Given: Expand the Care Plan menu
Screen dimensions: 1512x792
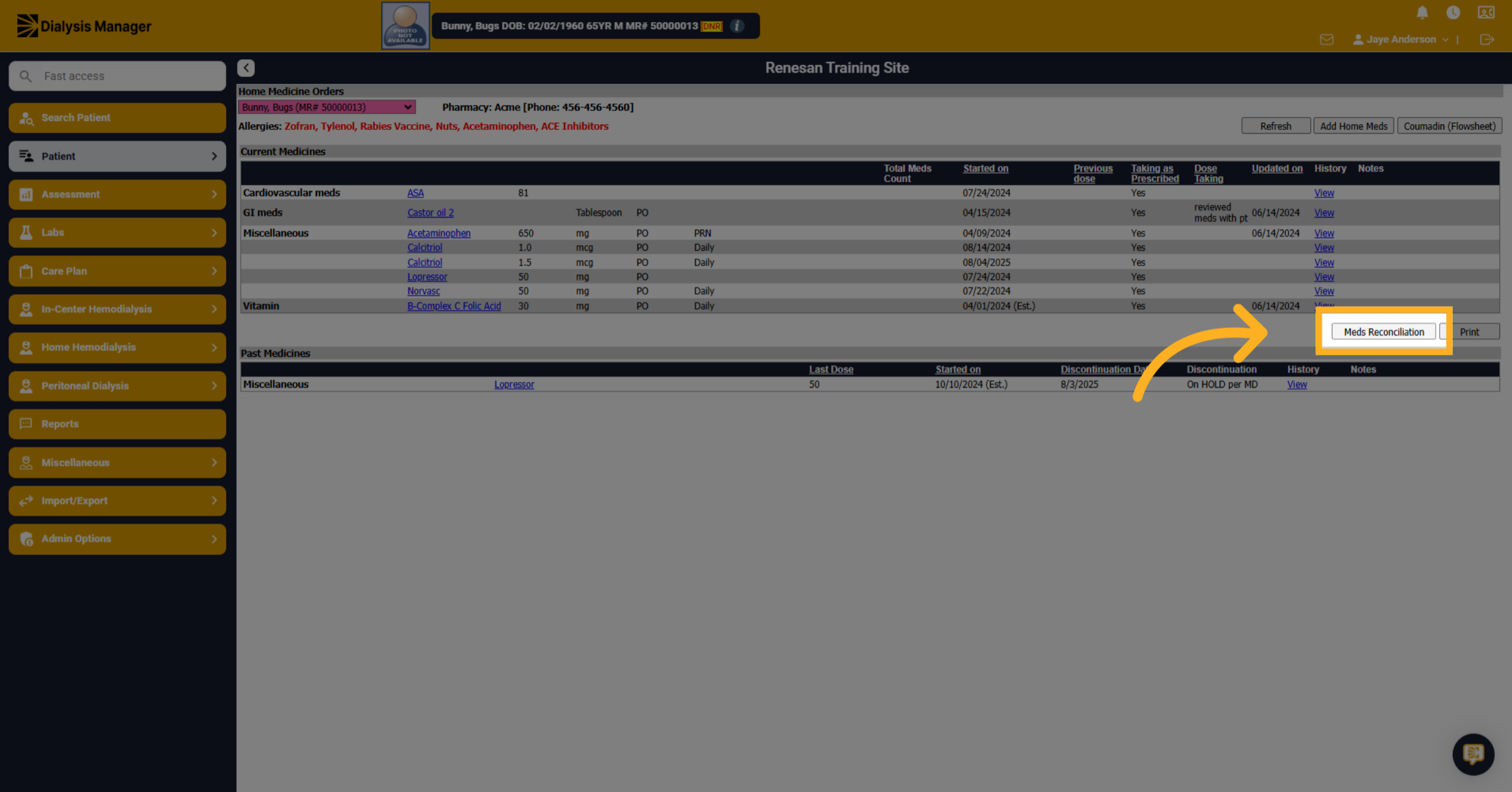Looking at the screenshot, I should tap(117, 271).
